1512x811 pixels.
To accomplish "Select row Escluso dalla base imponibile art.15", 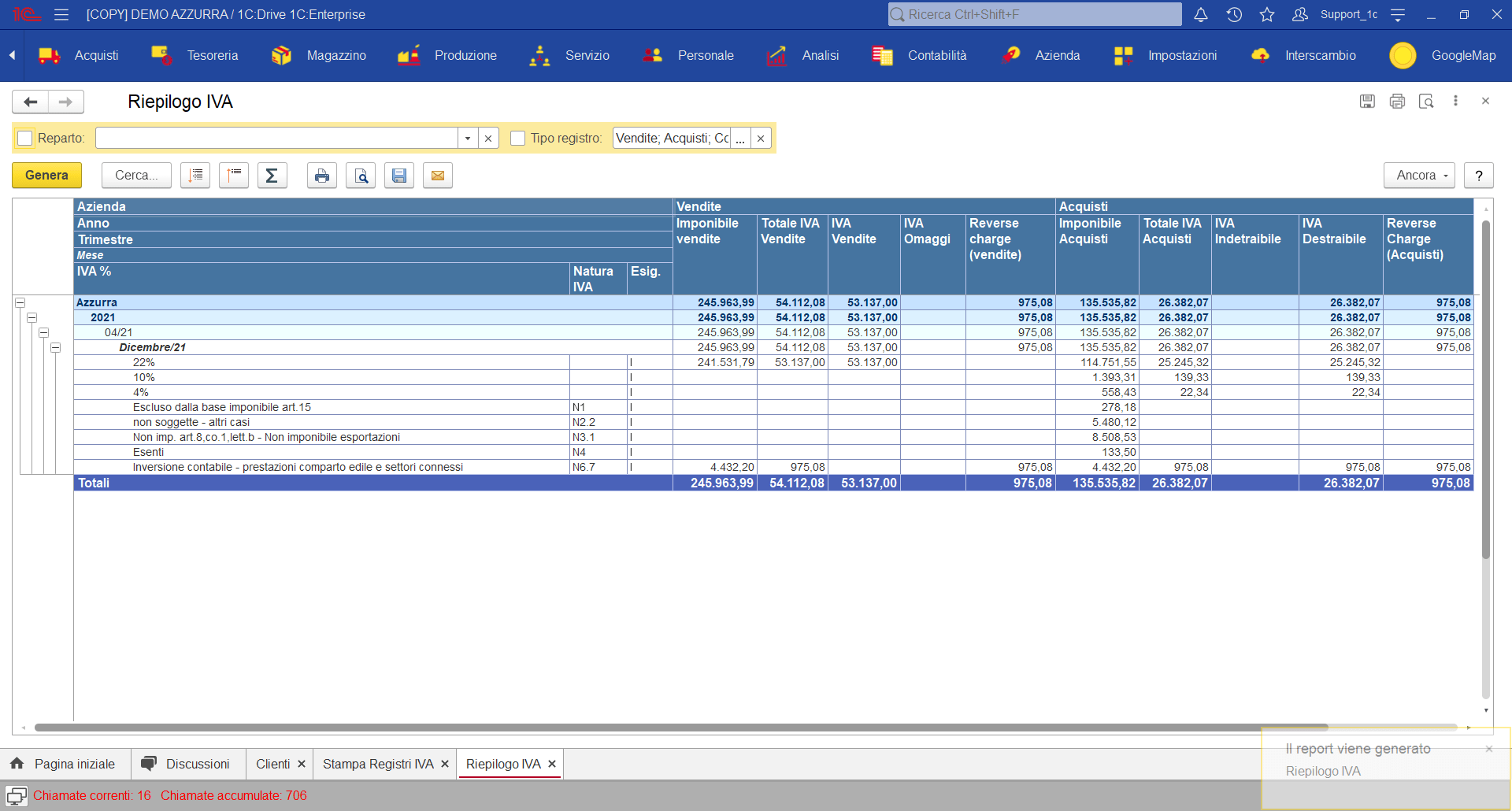I will pos(773,407).
